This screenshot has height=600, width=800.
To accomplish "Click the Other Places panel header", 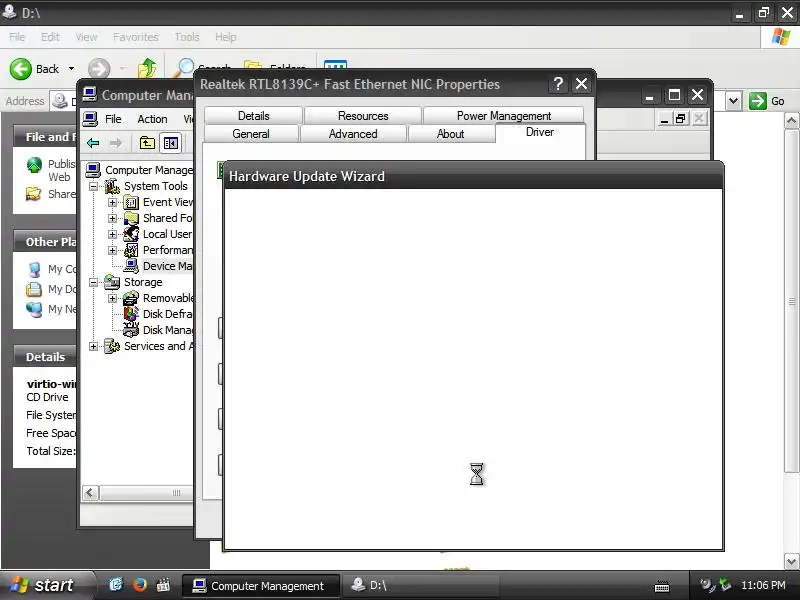I will [45, 241].
